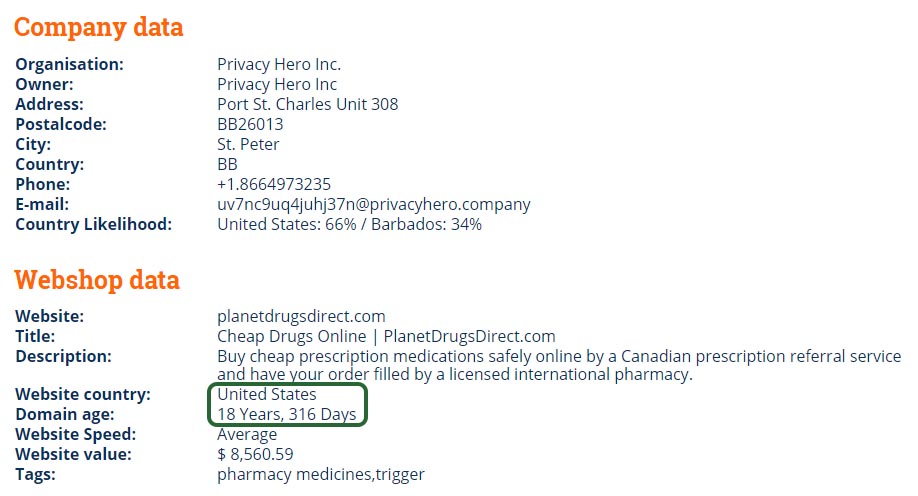Image resolution: width=918 pixels, height=496 pixels.
Task: Click the Webshop data heading
Action: (x=97, y=280)
